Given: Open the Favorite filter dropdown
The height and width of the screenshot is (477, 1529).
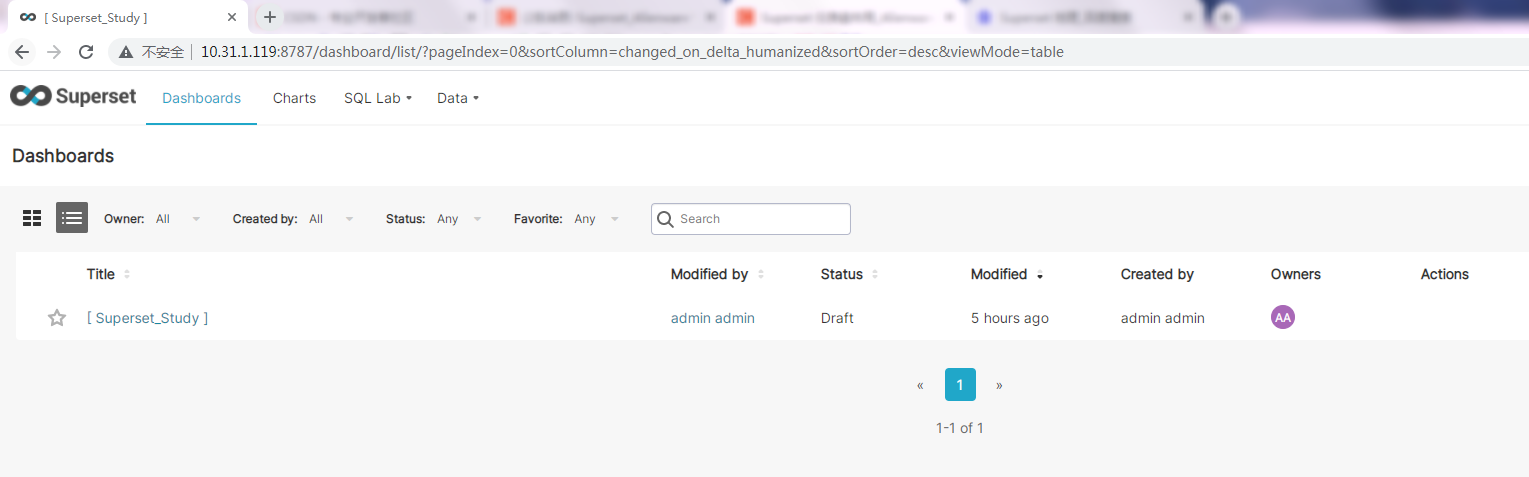Looking at the screenshot, I should [x=596, y=219].
